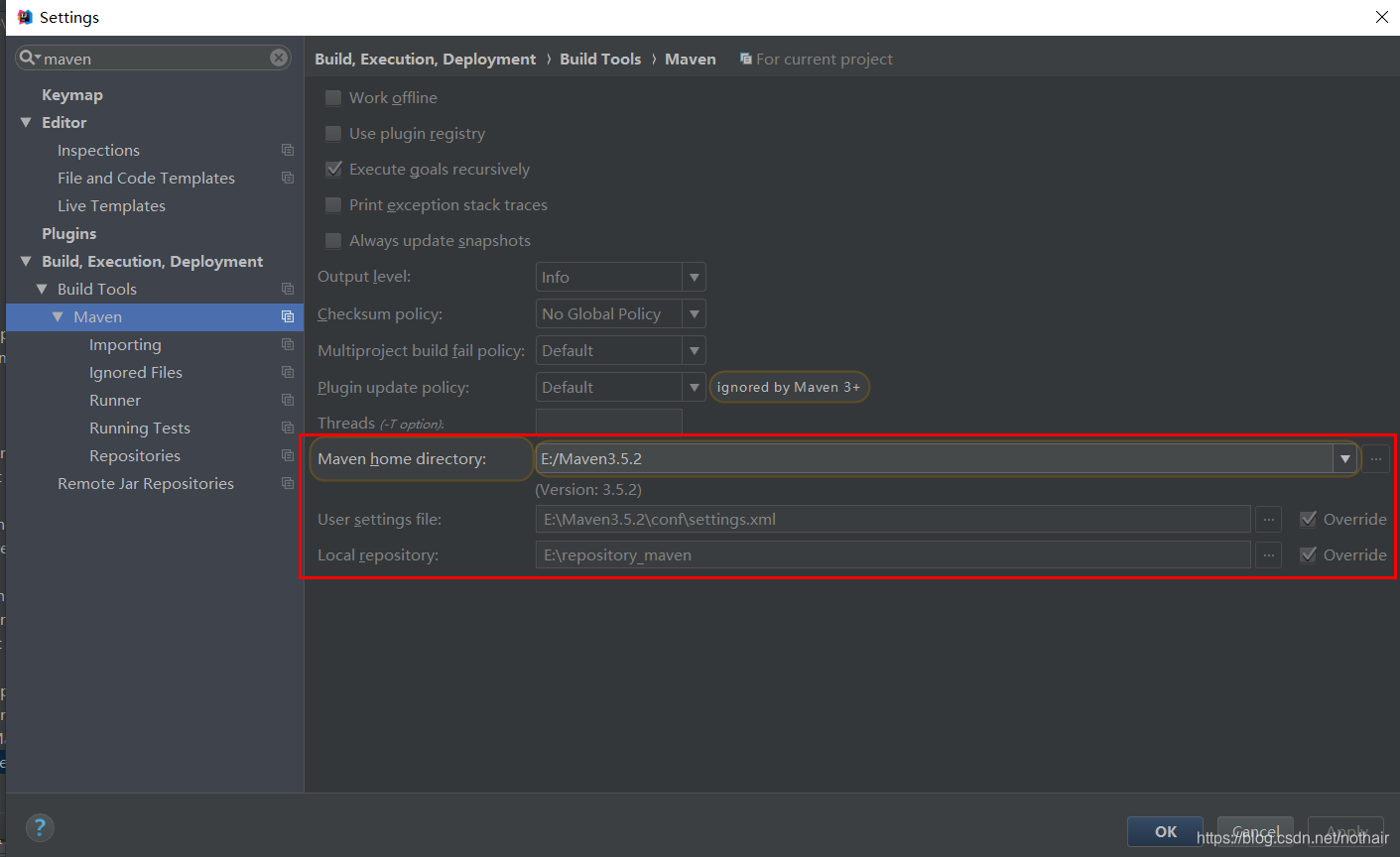Screen dimensions: 1400x857
Task: Click project-level icon beside File and Code Templates
Action: (x=288, y=178)
